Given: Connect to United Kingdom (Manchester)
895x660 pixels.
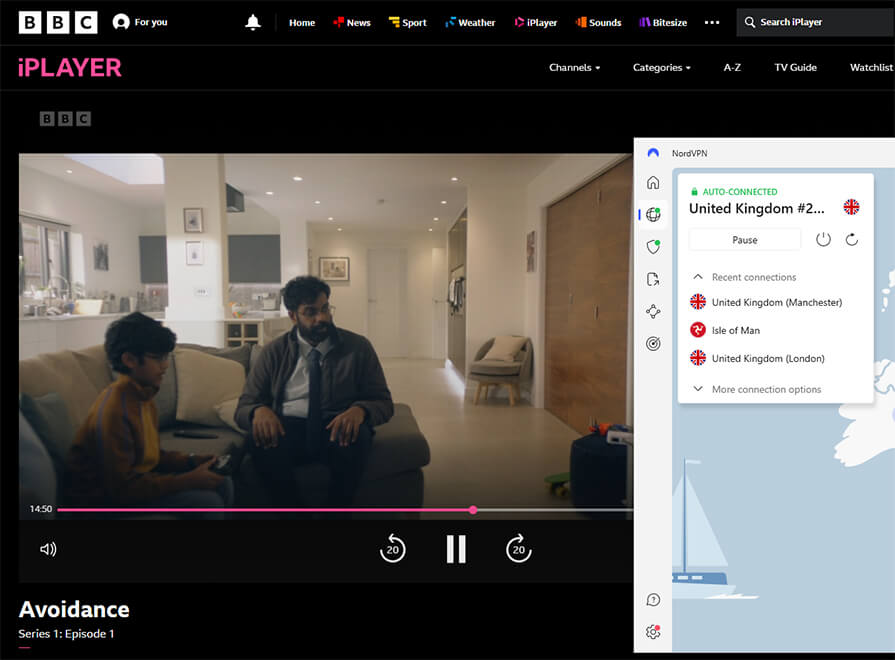Looking at the screenshot, I should [766, 302].
